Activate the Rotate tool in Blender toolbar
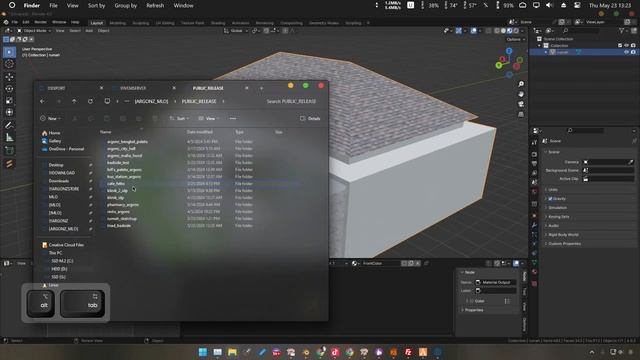This screenshot has width=640, height=360. tap(9, 89)
